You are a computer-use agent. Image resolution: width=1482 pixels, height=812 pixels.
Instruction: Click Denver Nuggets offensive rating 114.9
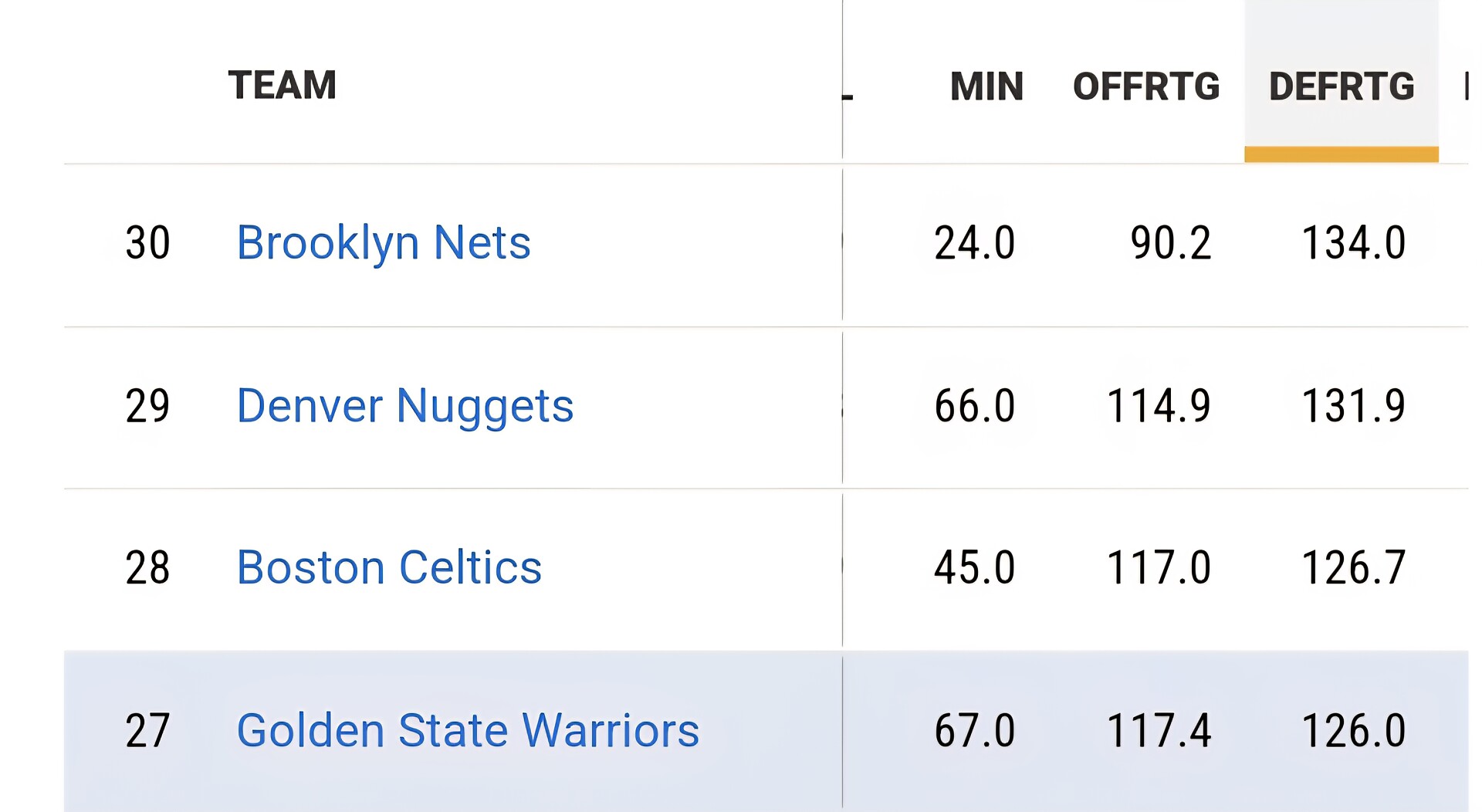1159,406
